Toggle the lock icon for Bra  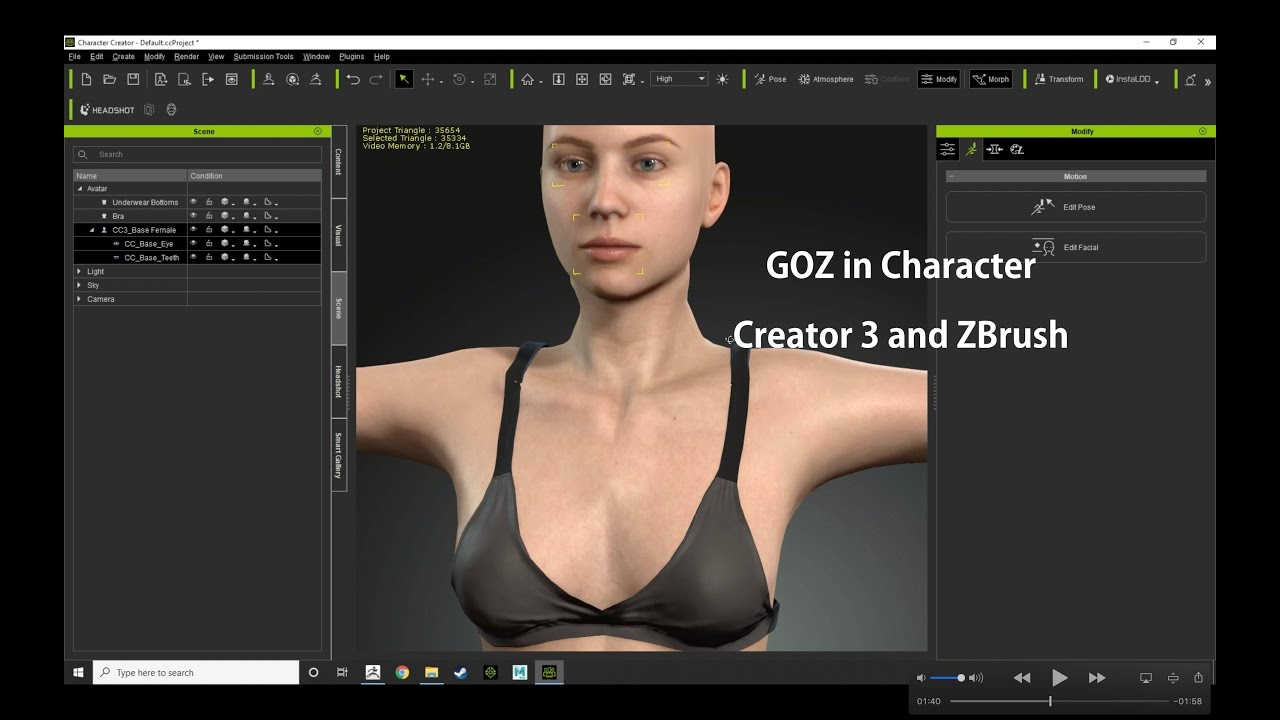[x=209, y=216]
